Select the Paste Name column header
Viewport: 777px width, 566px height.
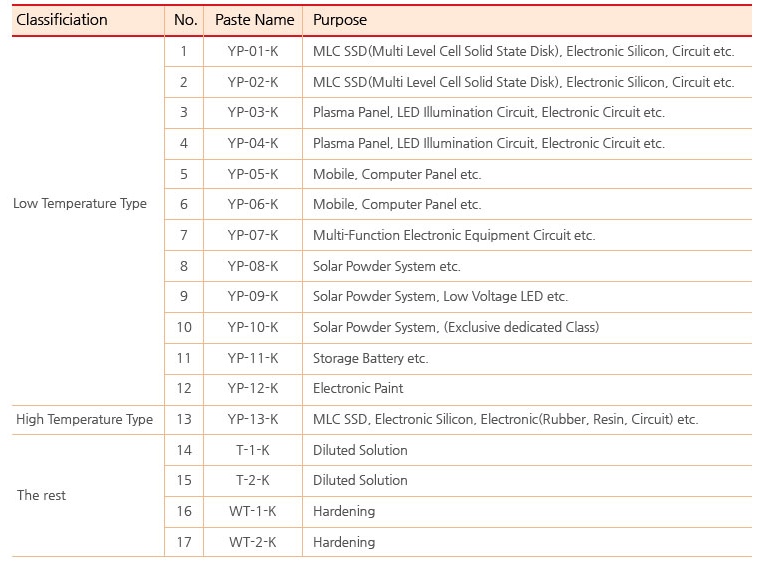pyautogui.click(x=254, y=20)
